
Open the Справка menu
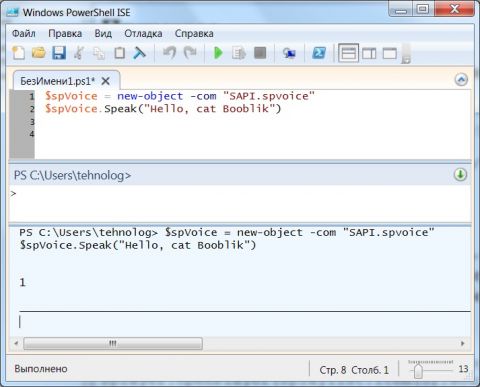pyautogui.click(x=194, y=33)
